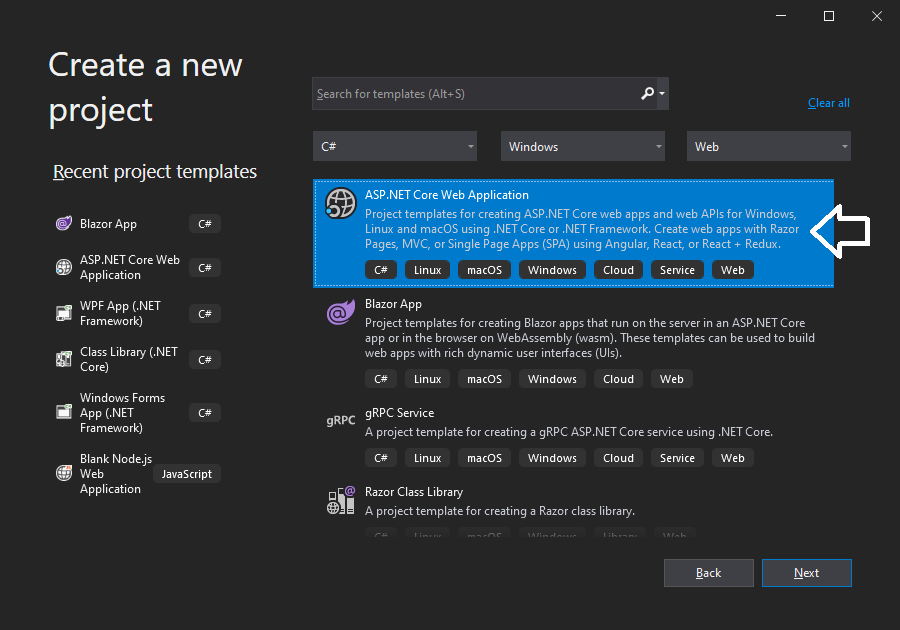Screen dimensions: 900x630
Task: Click the purple Blazor App icon in template list
Action: (x=340, y=312)
